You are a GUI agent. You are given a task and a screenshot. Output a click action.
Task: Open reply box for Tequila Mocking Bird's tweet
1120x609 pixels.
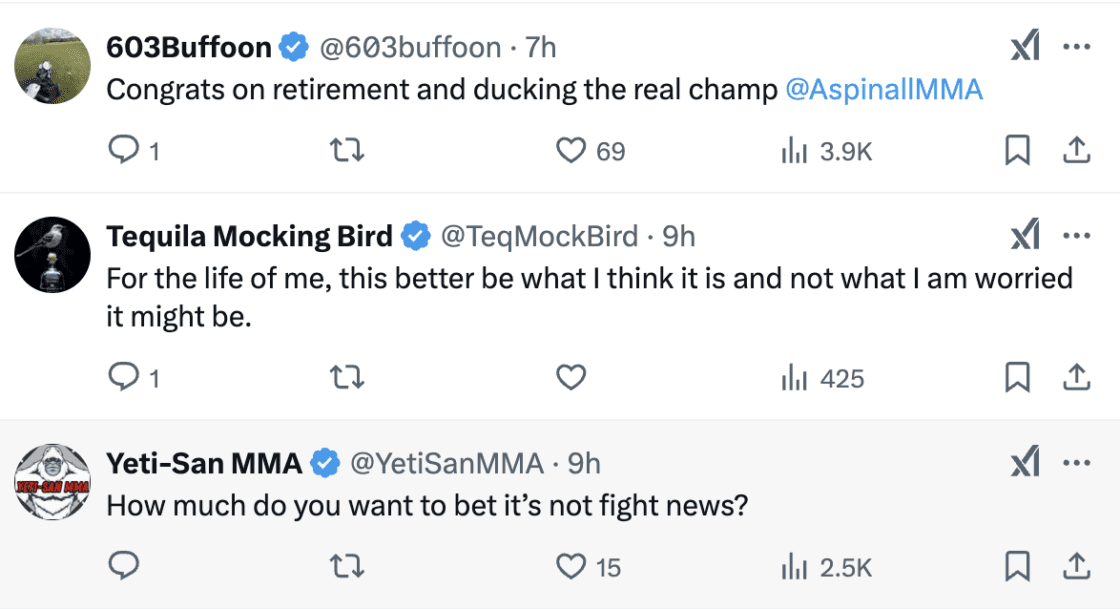[x=124, y=378]
